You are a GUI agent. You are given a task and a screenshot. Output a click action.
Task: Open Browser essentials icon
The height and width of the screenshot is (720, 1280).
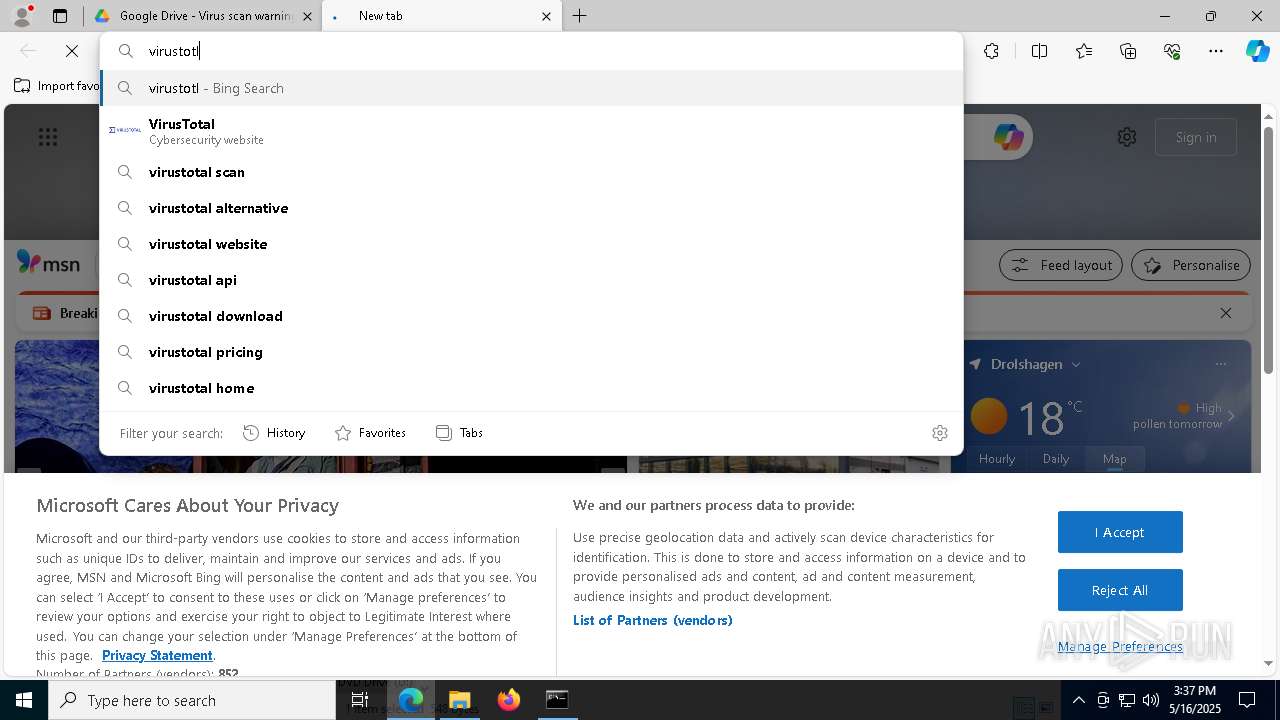[1172, 51]
